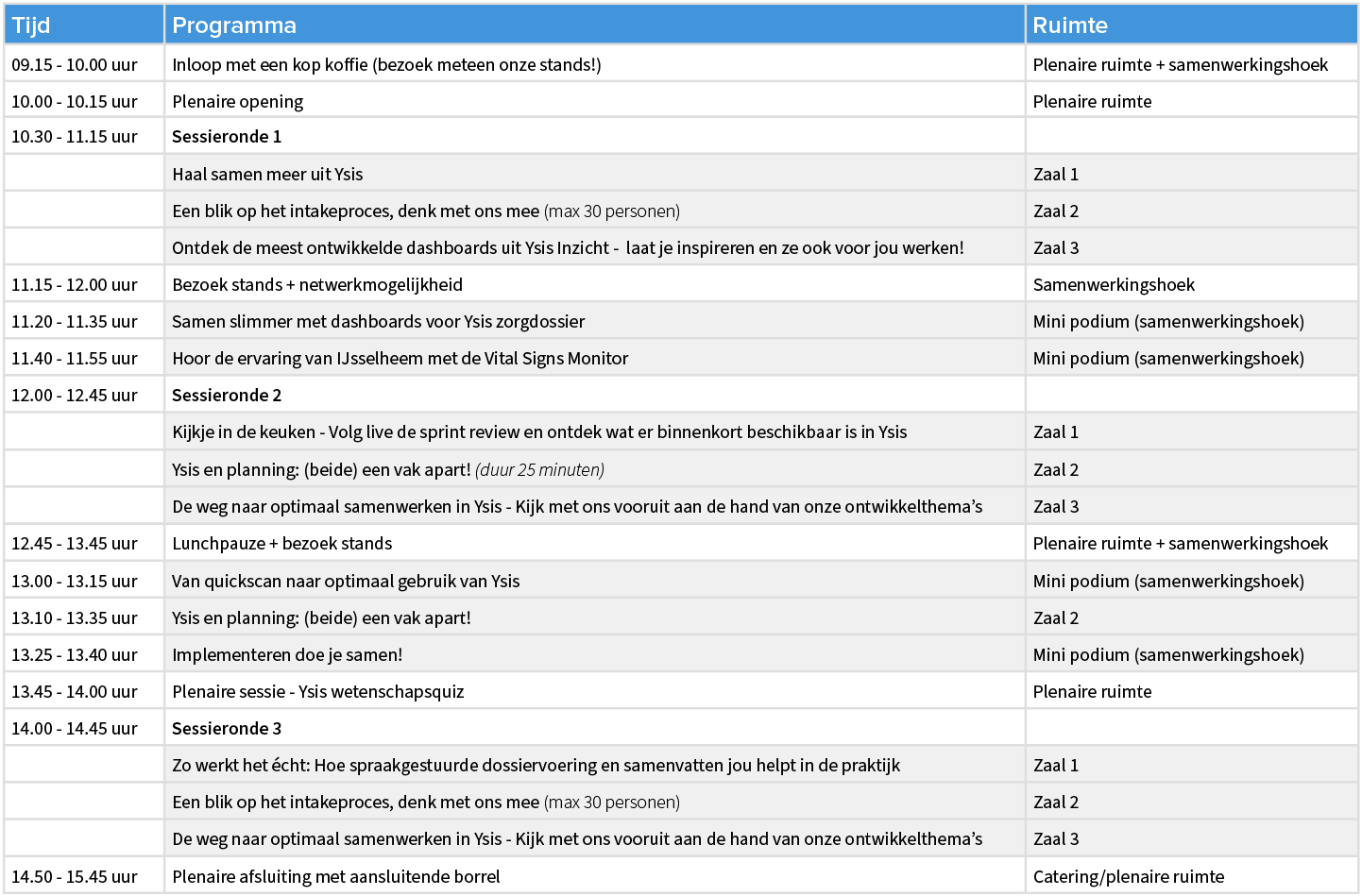Image resolution: width=1362 pixels, height=896 pixels.
Task: Click 'Samen slimmer met dashboards' session
Action: (x=378, y=322)
